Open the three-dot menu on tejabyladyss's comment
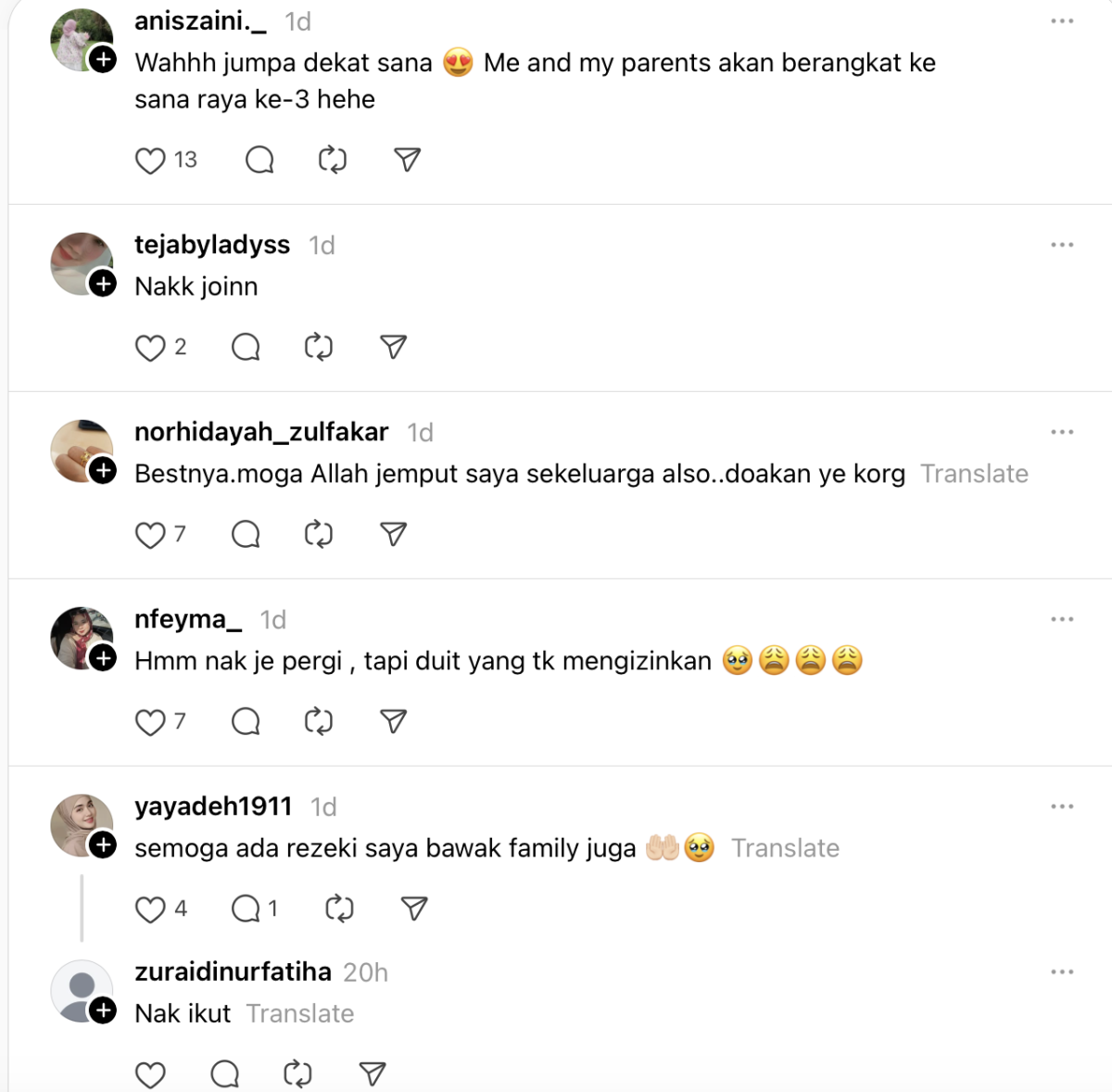The height and width of the screenshot is (1092, 1112). tap(1062, 246)
